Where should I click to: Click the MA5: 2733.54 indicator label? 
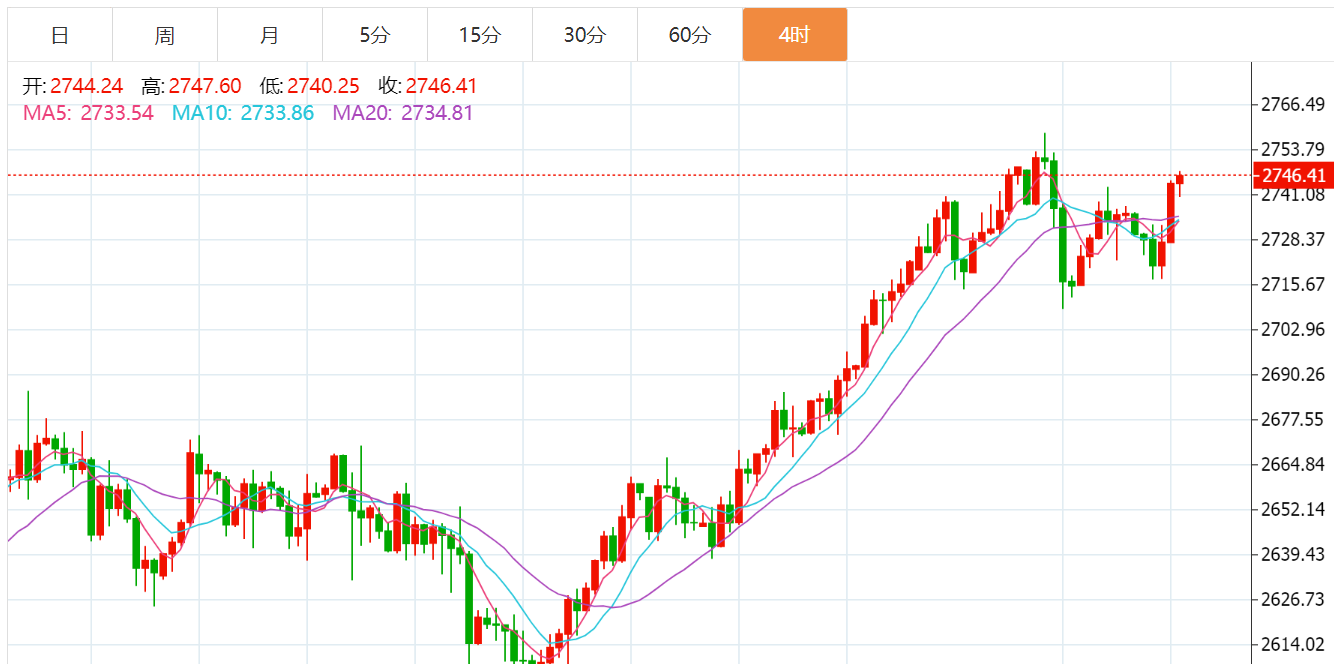coord(89,113)
